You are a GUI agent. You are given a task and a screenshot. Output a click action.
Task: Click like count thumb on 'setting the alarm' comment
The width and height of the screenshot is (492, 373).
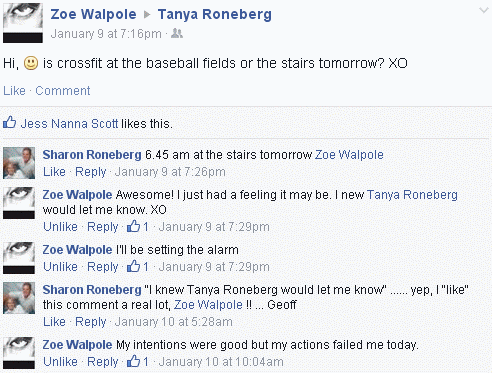pyautogui.click(x=133, y=266)
